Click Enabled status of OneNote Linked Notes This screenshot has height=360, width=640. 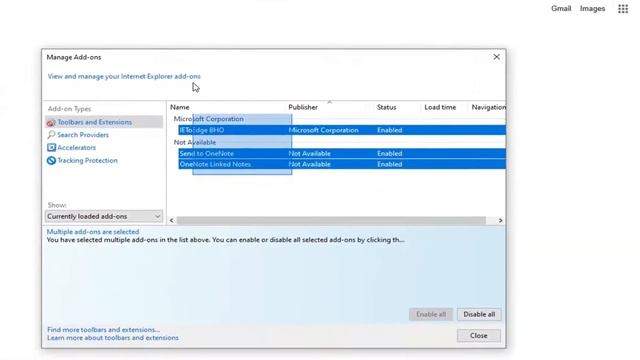tap(389, 164)
